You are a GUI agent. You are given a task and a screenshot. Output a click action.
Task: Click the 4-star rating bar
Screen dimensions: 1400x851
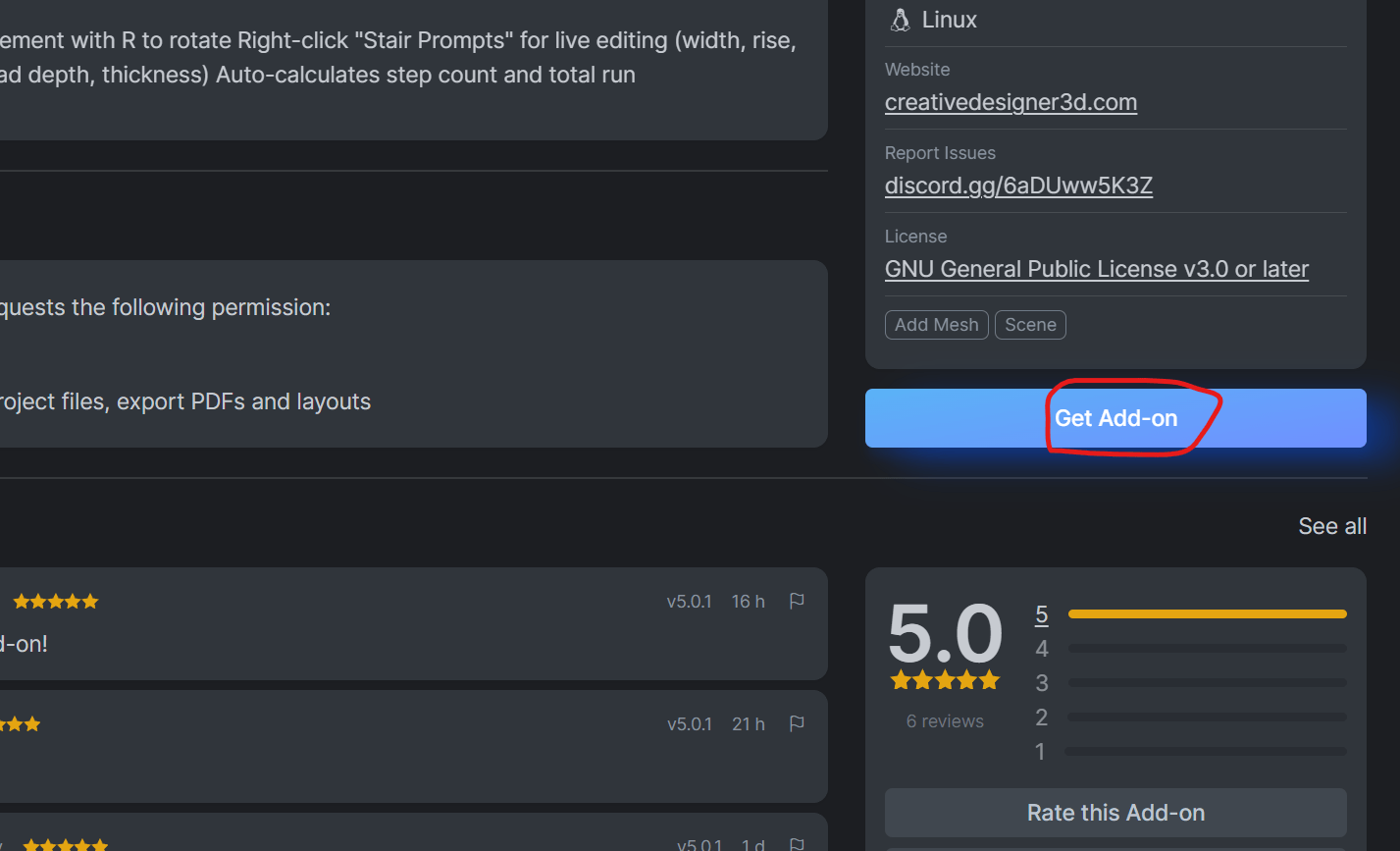click(1207, 649)
